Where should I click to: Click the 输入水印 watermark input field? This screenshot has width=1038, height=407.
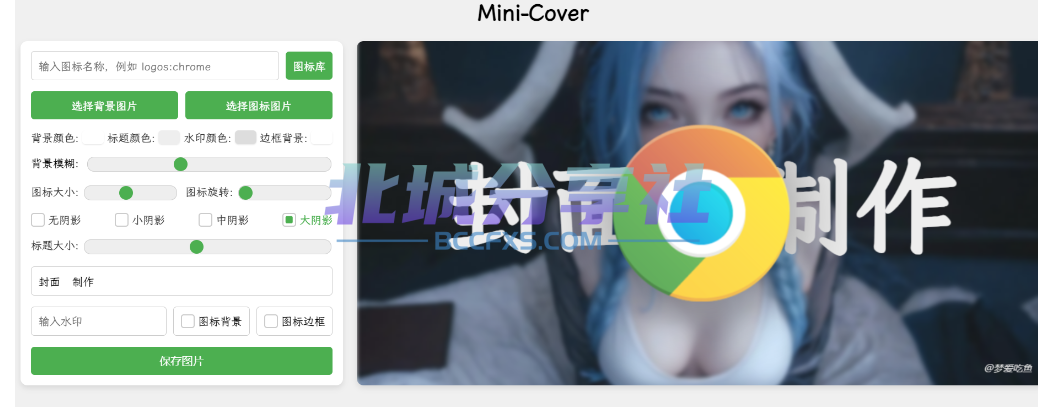coord(99,321)
